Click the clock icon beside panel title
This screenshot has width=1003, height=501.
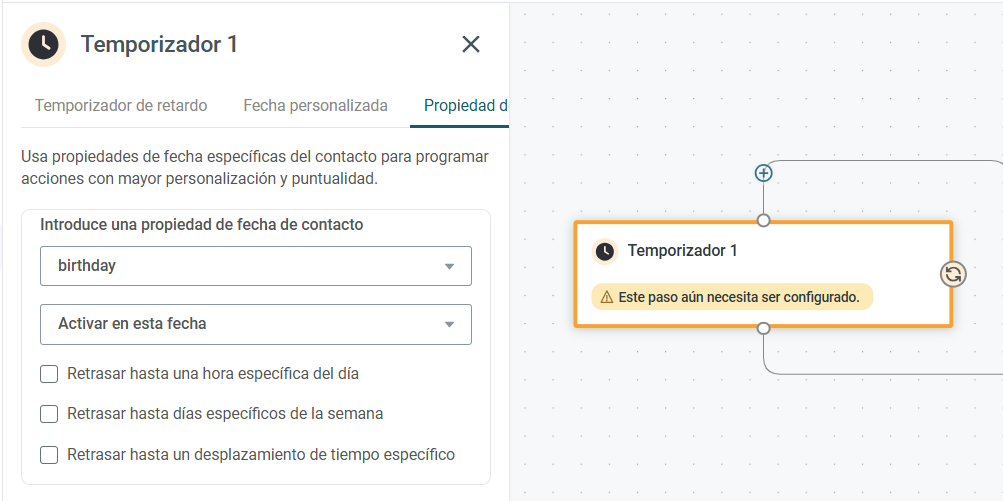(x=43, y=44)
